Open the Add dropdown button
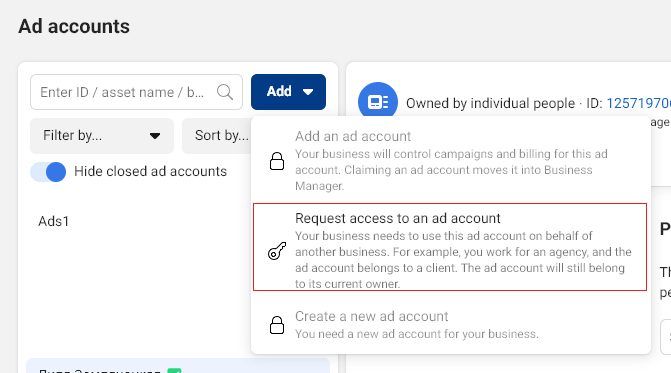The image size is (671, 373). pos(288,92)
